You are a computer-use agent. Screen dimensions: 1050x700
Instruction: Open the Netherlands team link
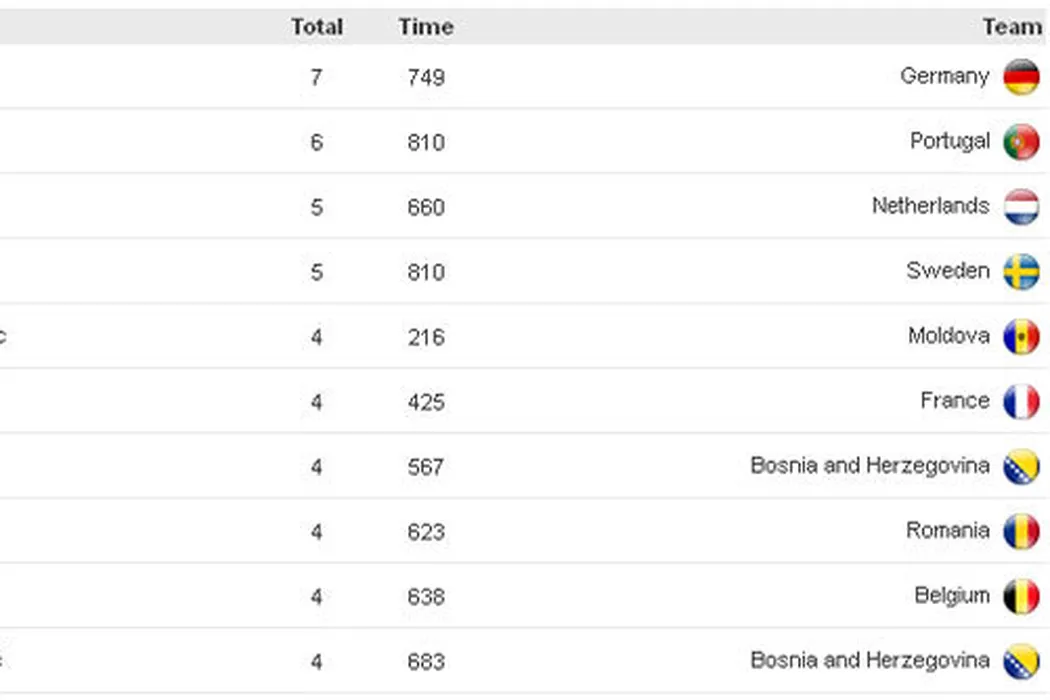[x=930, y=206]
